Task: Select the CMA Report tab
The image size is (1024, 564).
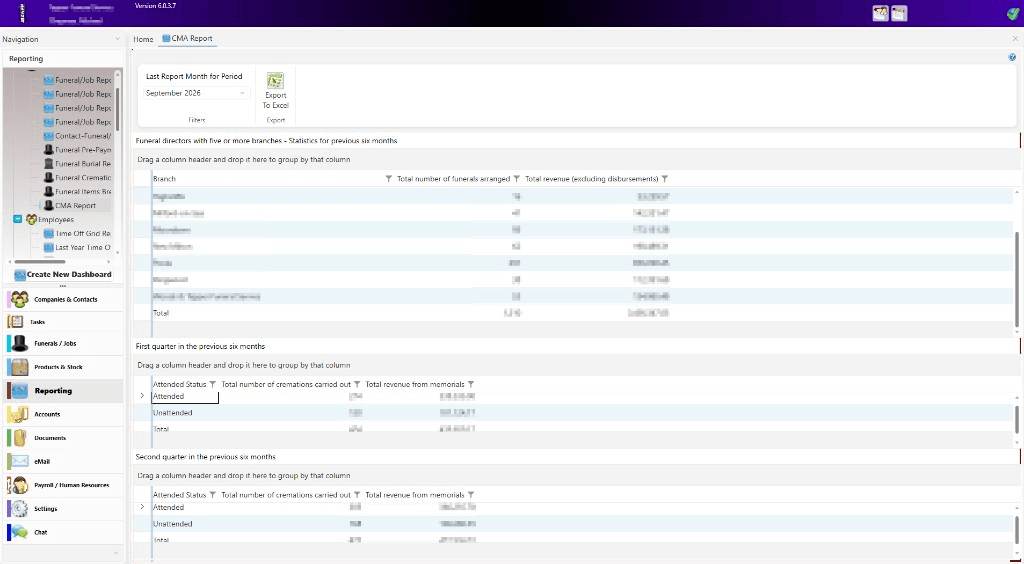Action: point(187,39)
